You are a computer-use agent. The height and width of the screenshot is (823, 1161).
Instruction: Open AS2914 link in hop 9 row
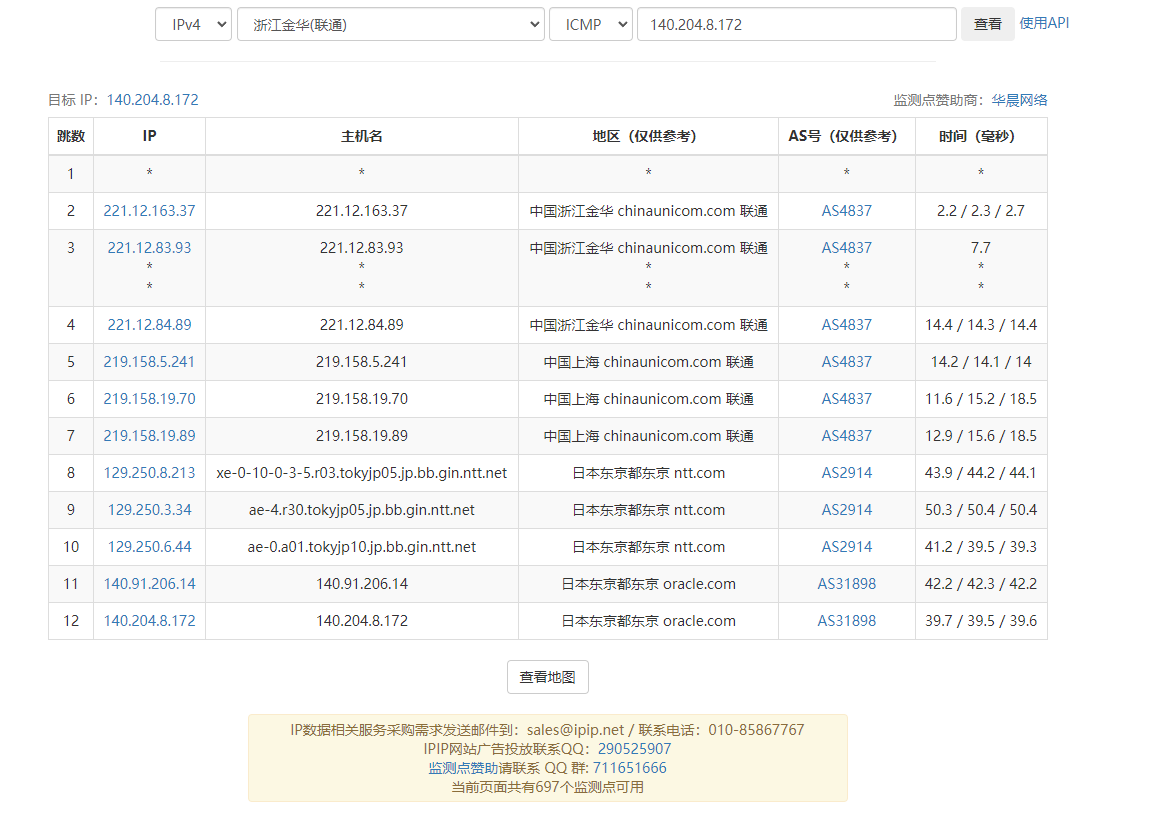point(846,510)
